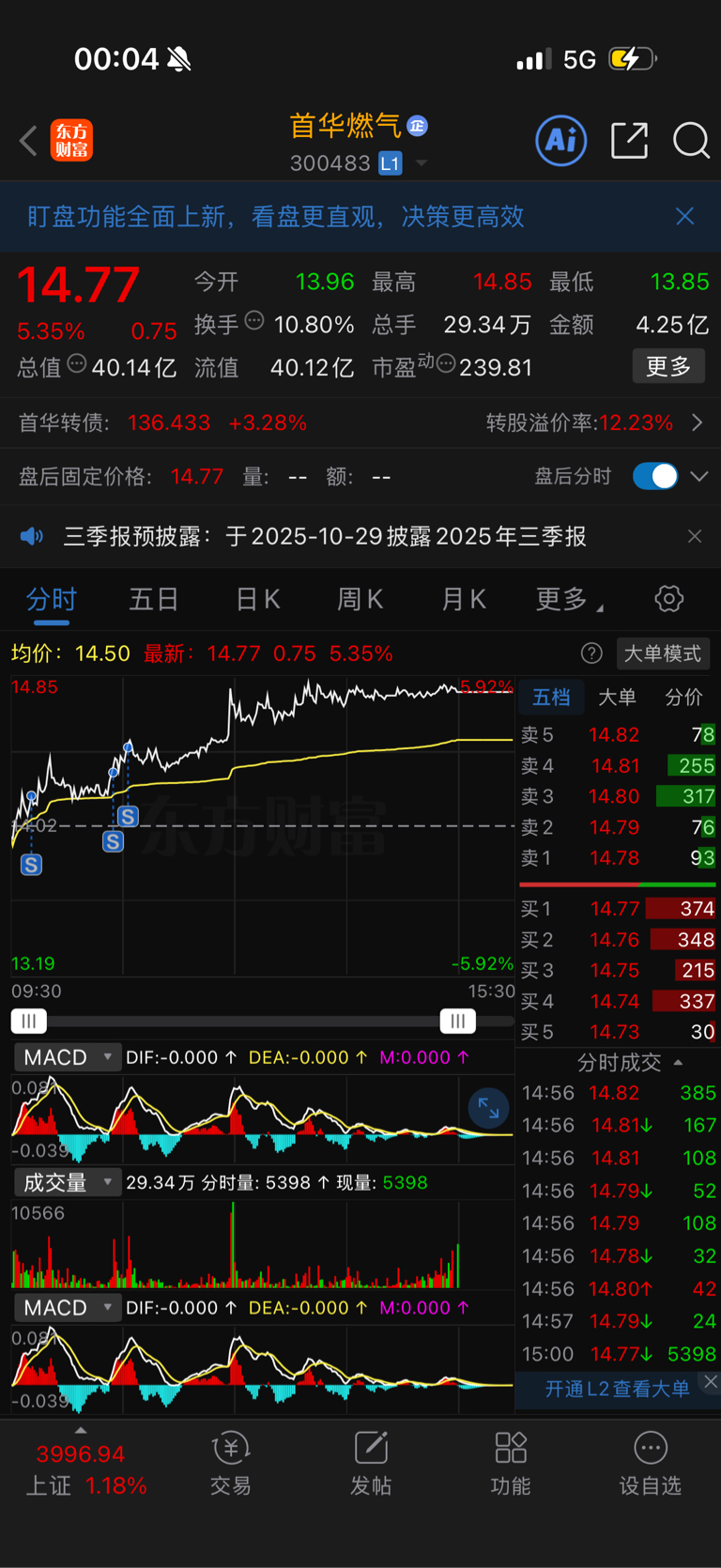Enable 大单模式 mode

click(x=663, y=653)
